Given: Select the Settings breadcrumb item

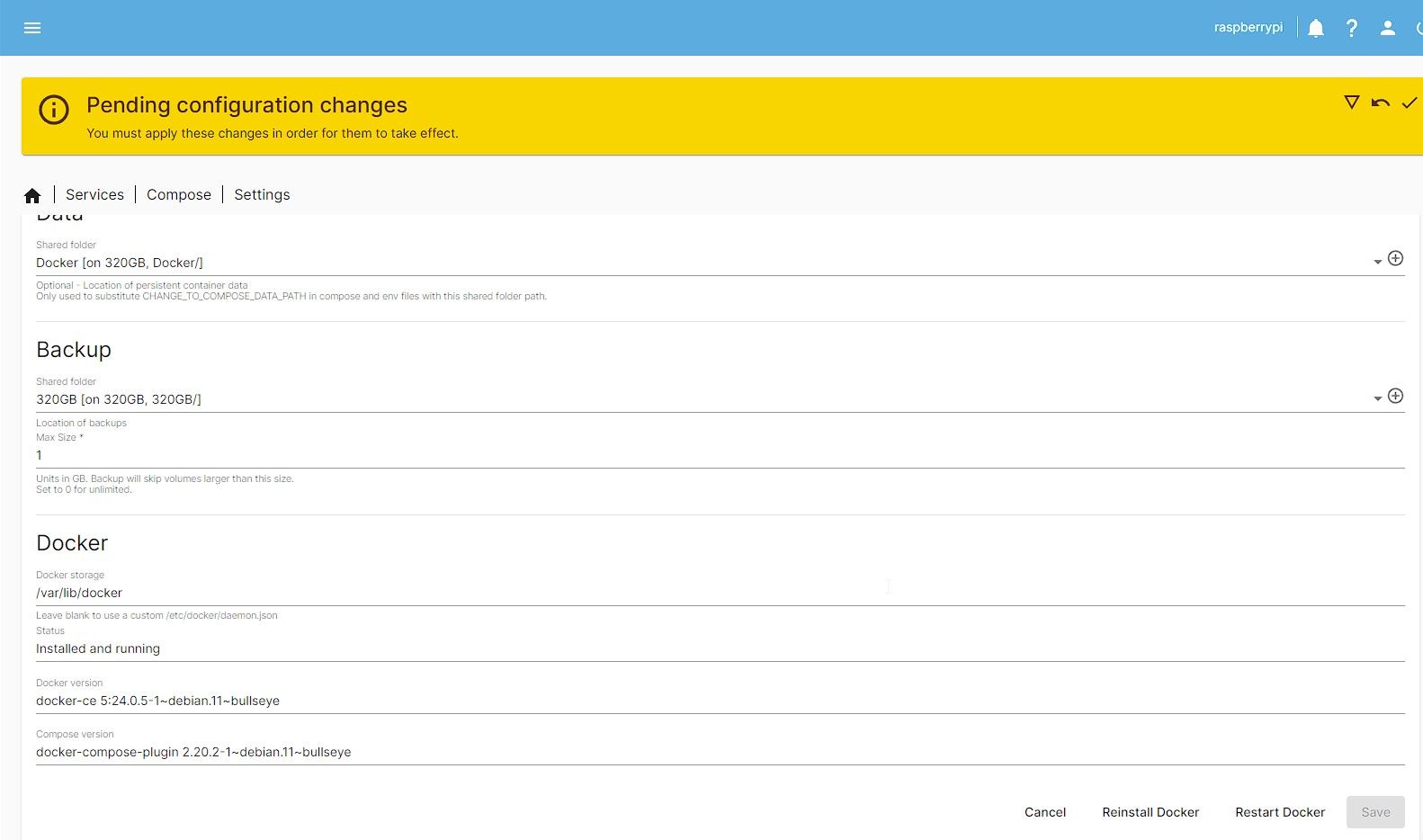Looking at the screenshot, I should point(262,195).
